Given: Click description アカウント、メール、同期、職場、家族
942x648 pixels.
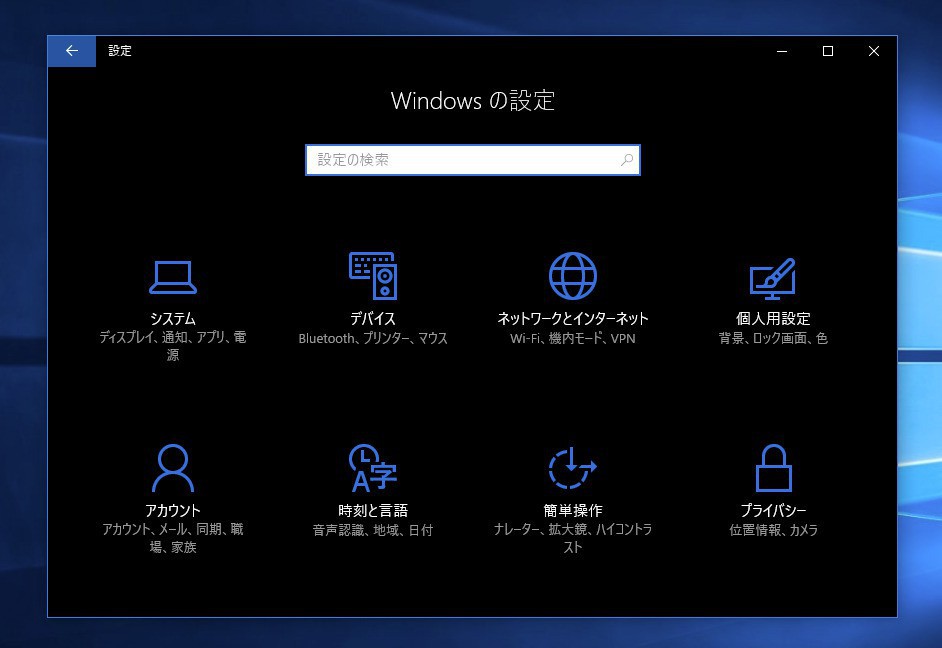Looking at the screenshot, I should 173,538.
